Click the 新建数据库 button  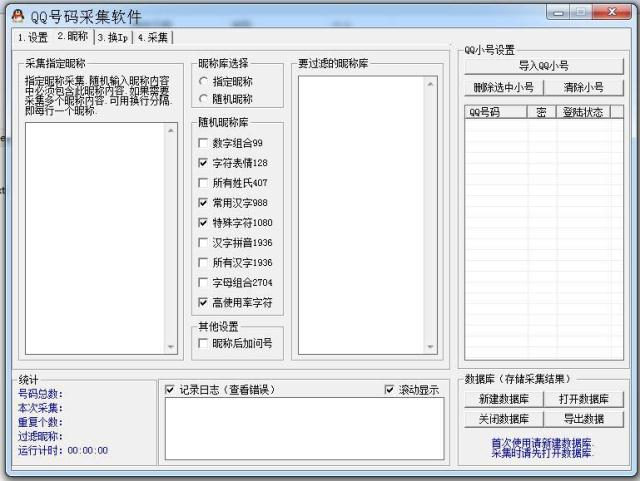point(504,399)
